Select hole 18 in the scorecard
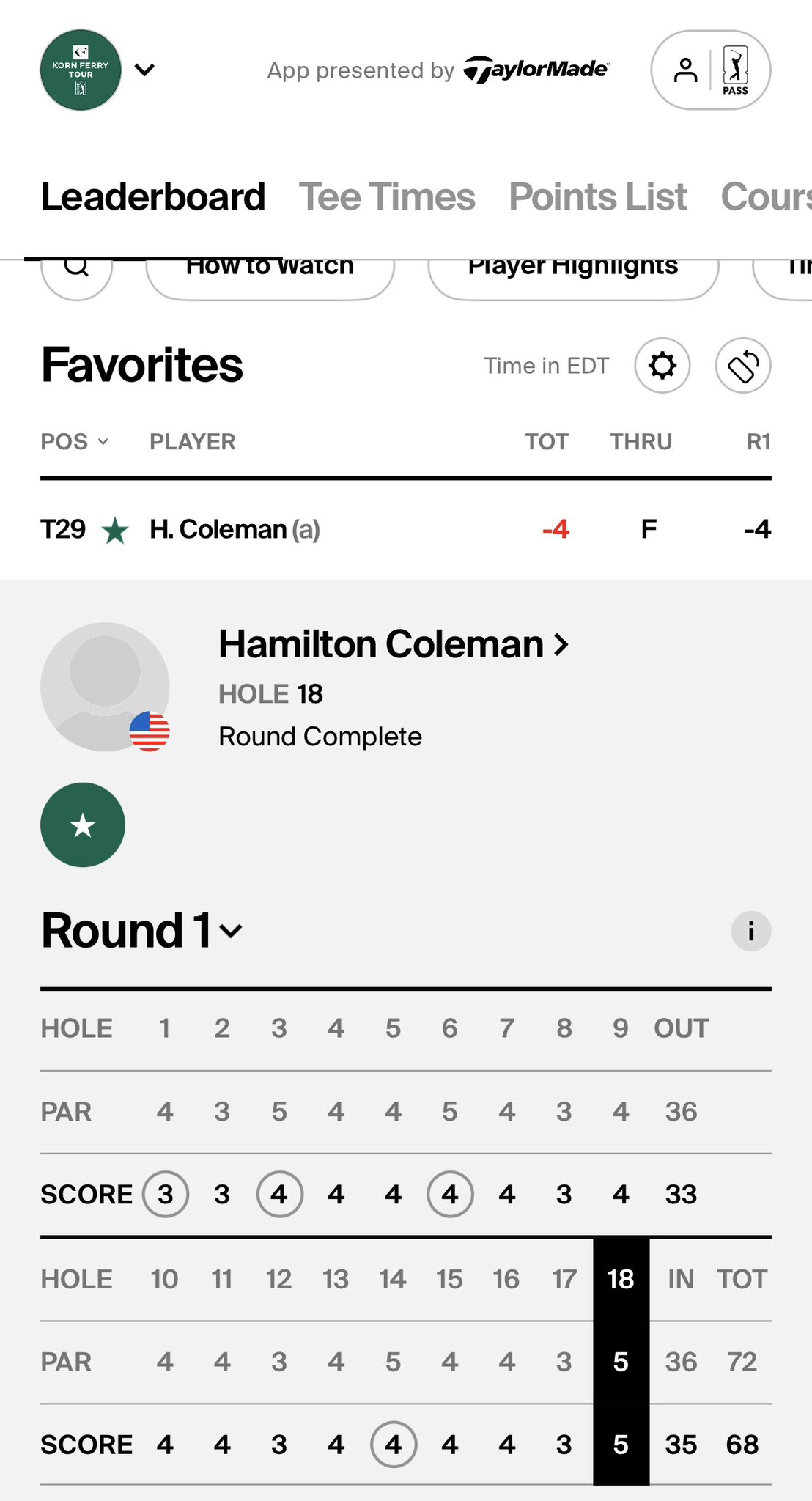 coord(621,1280)
